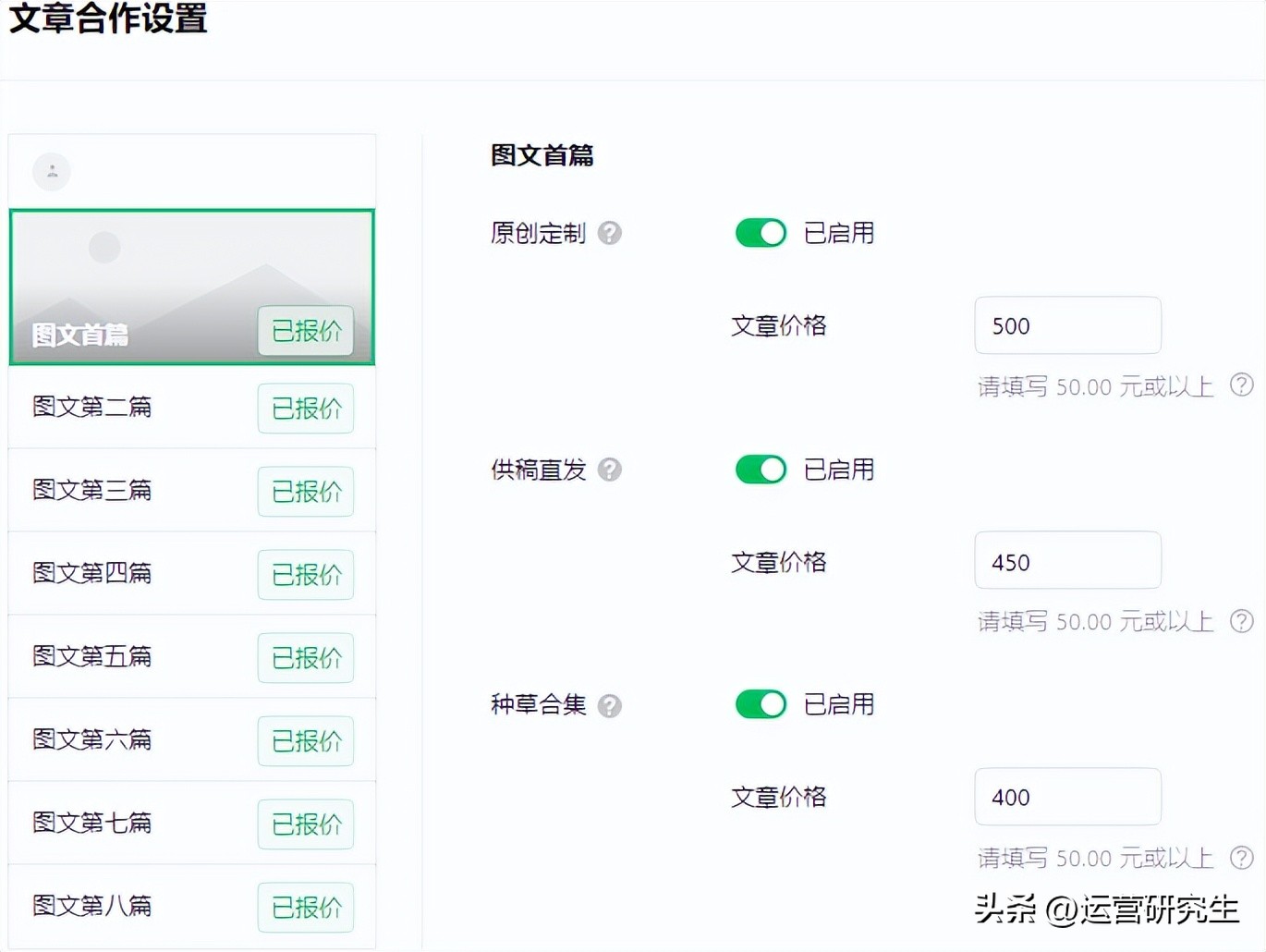Open help for 原创定制 option
1266x952 pixels.
[609, 234]
